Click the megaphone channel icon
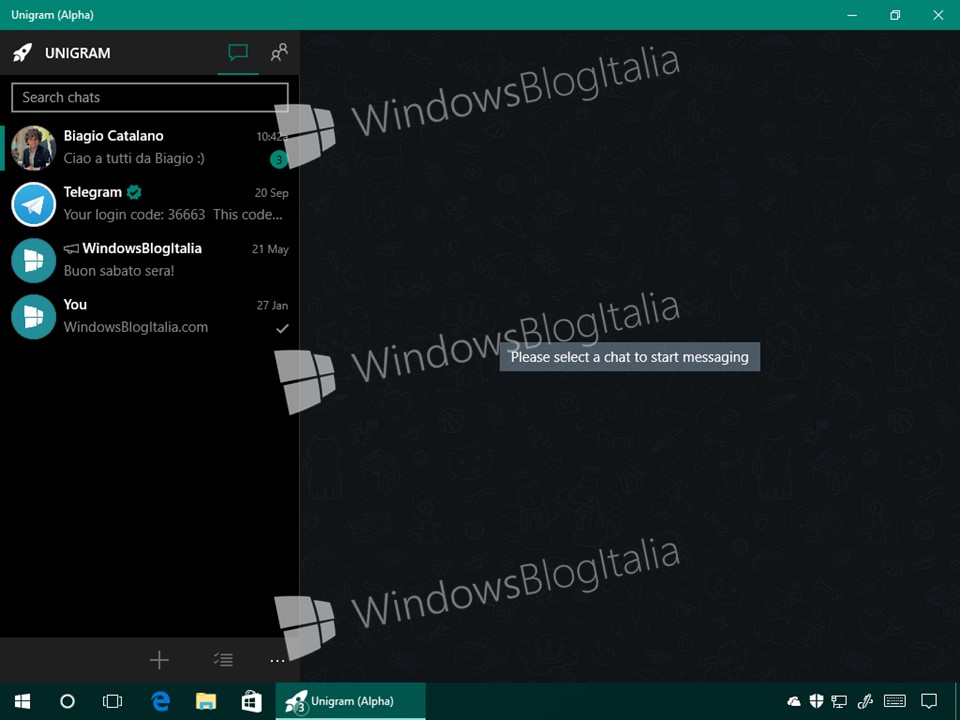This screenshot has height=720, width=960. 71,249
